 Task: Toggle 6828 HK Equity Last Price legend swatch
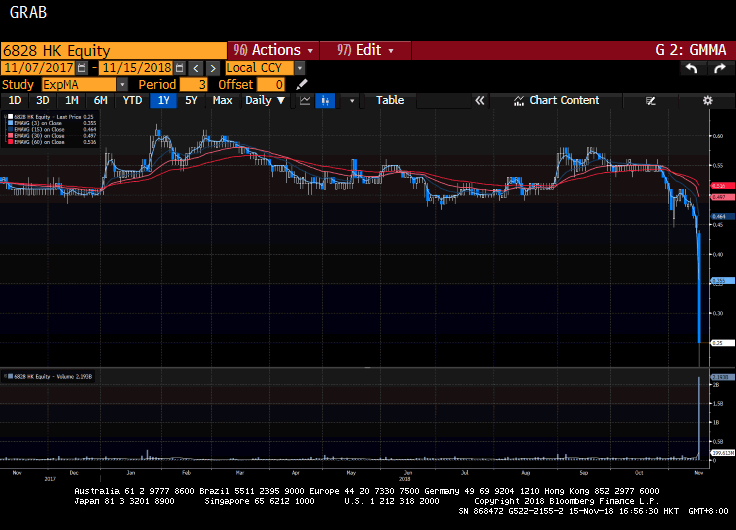(10, 117)
